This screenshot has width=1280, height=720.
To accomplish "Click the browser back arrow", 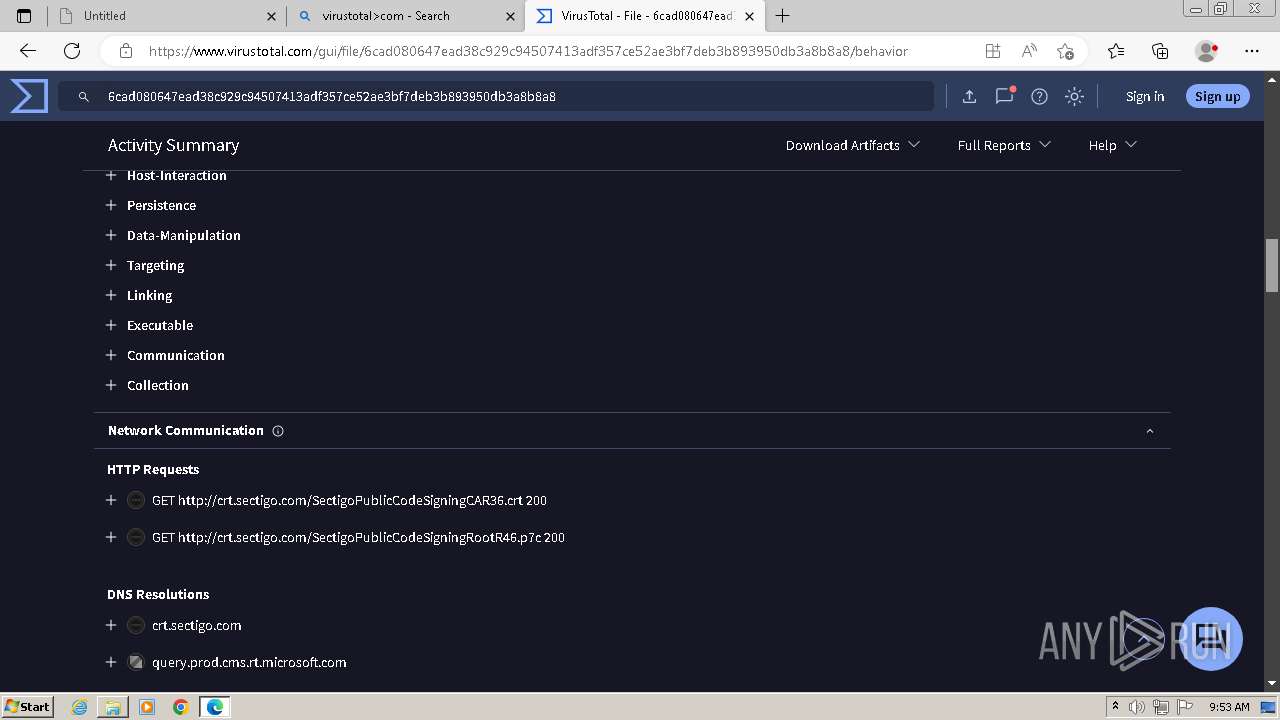I will coord(28,51).
